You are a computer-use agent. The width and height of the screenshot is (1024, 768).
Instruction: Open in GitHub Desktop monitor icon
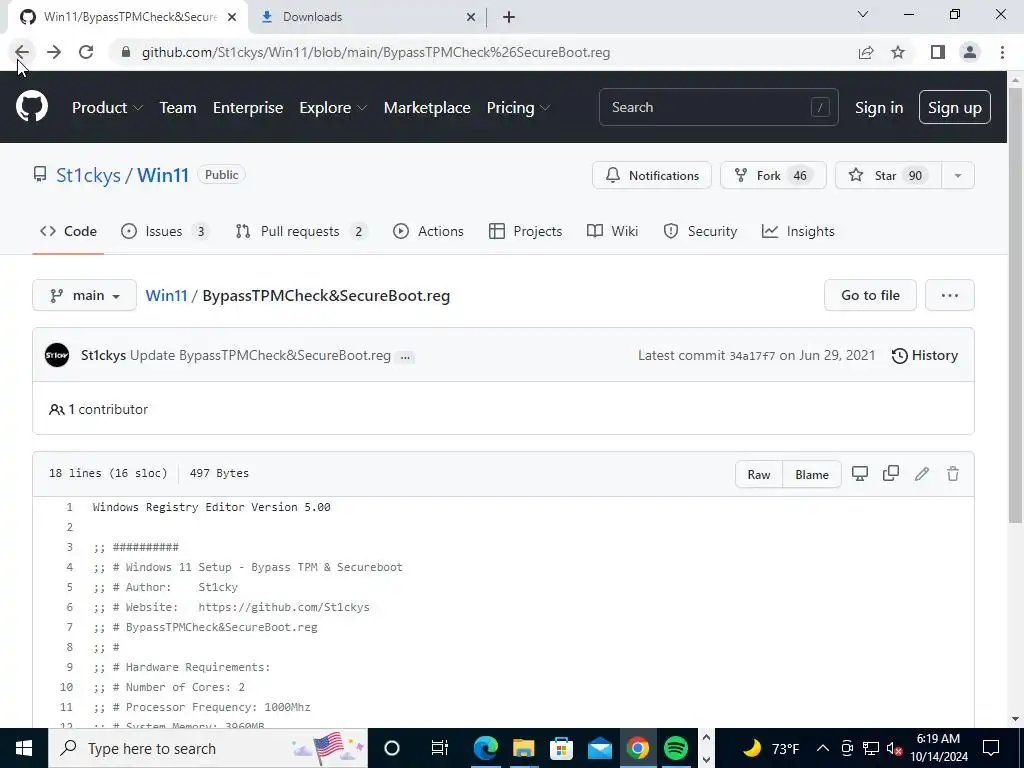[859, 474]
